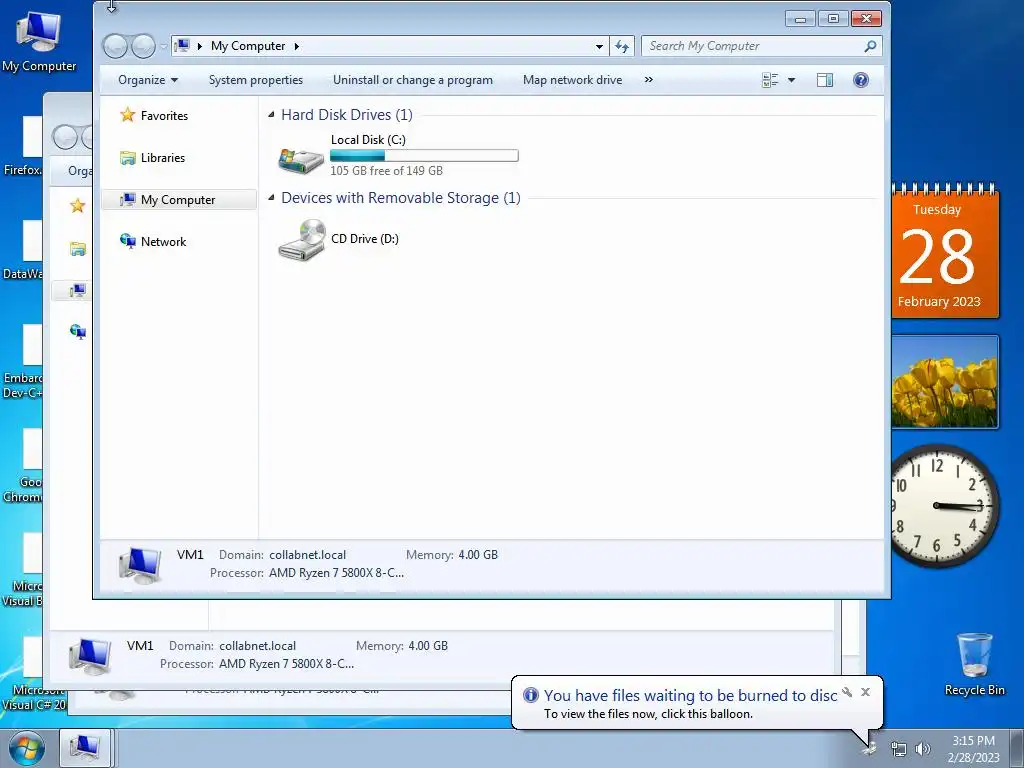The width and height of the screenshot is (1024, 768).
Task: Select My Computer in navigation pane
Action: tap(179, 200)
